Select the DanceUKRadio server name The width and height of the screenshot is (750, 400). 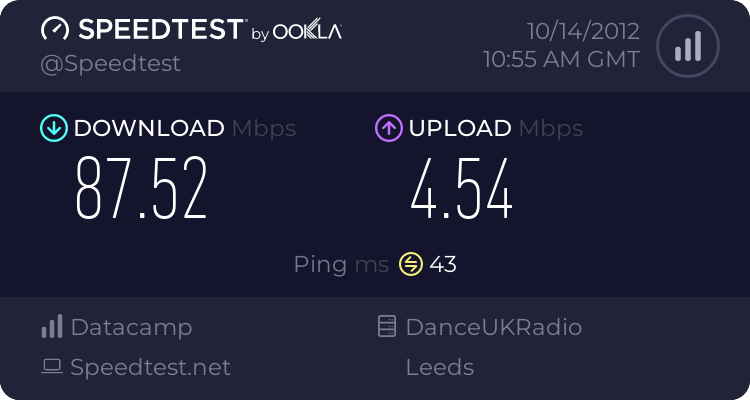(x=493, y=327)
